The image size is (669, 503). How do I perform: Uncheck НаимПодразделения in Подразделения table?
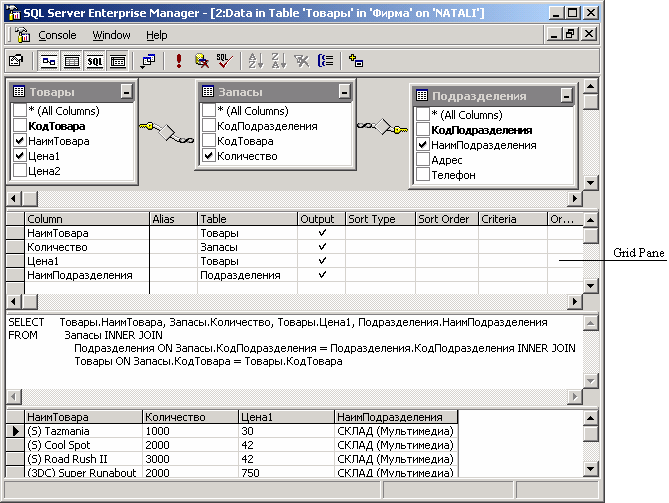(422, 145)
